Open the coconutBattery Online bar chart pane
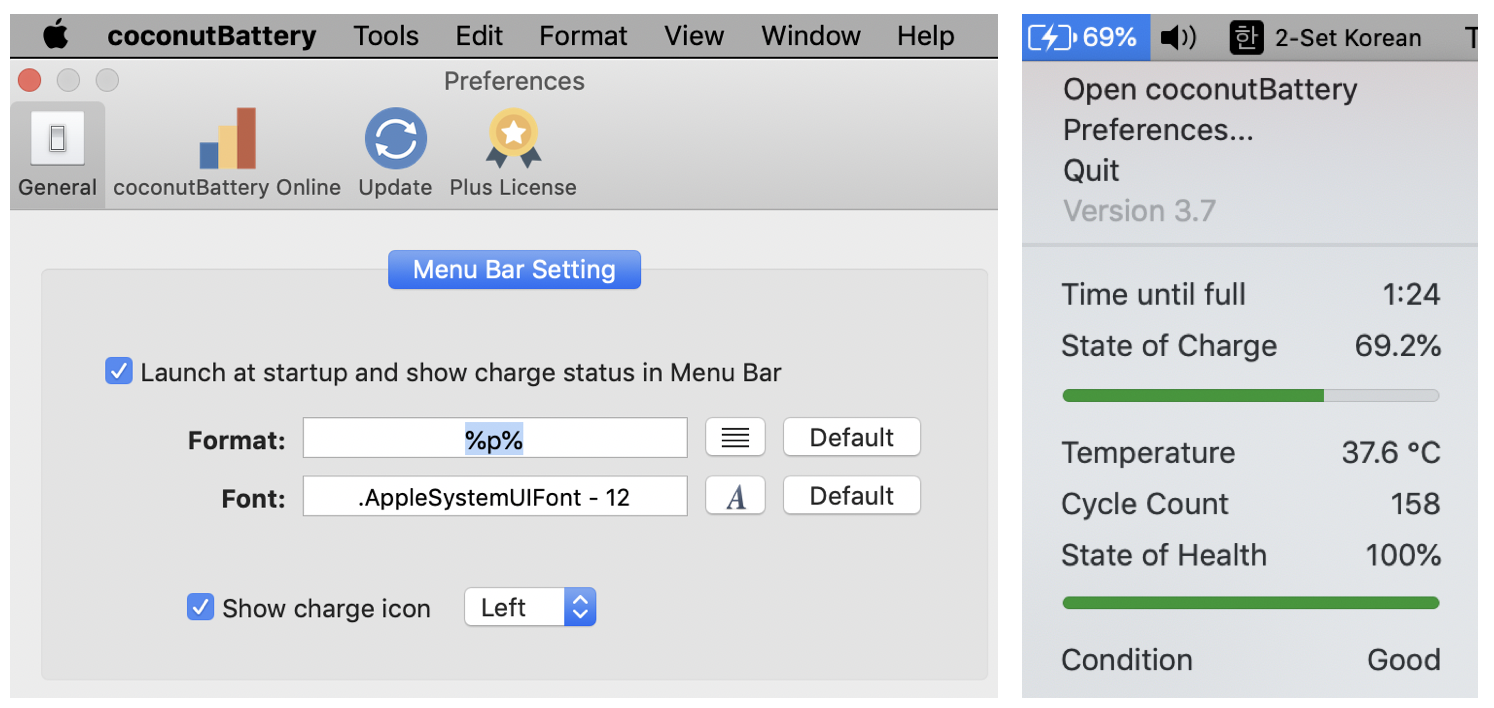1494x708 pixels. pos(227,139)
